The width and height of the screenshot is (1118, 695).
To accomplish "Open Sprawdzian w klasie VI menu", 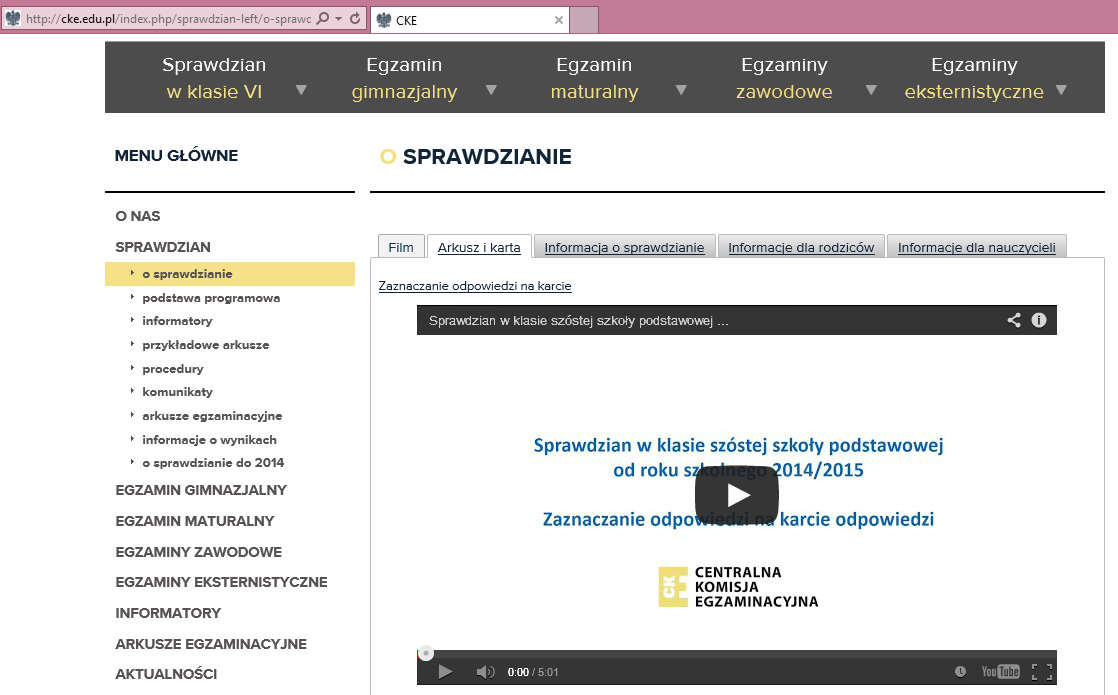I will click(x=214, y=78).
